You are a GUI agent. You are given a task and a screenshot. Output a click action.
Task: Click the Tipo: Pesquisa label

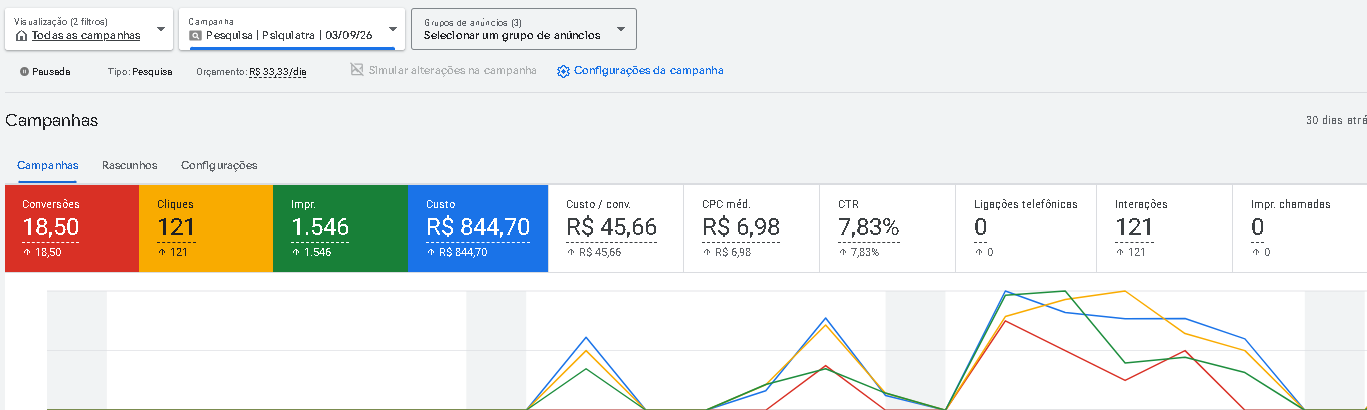[140, 72]
